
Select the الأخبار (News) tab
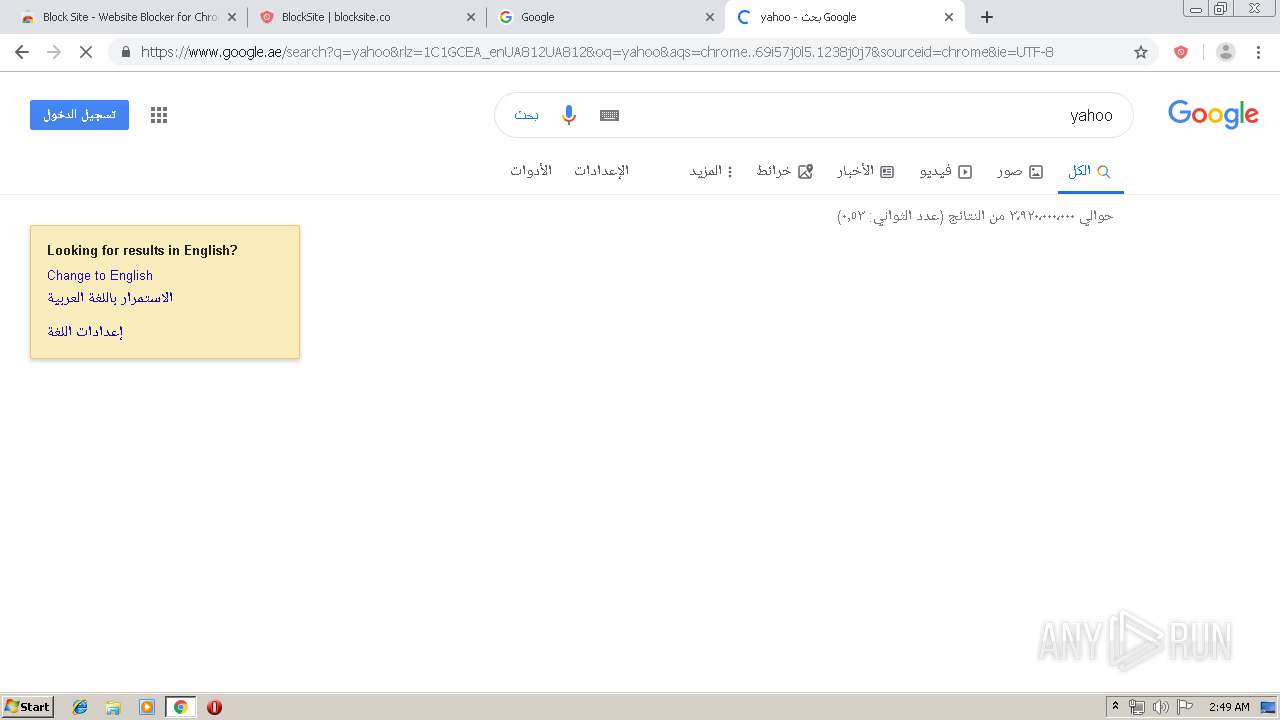[865, 171]
